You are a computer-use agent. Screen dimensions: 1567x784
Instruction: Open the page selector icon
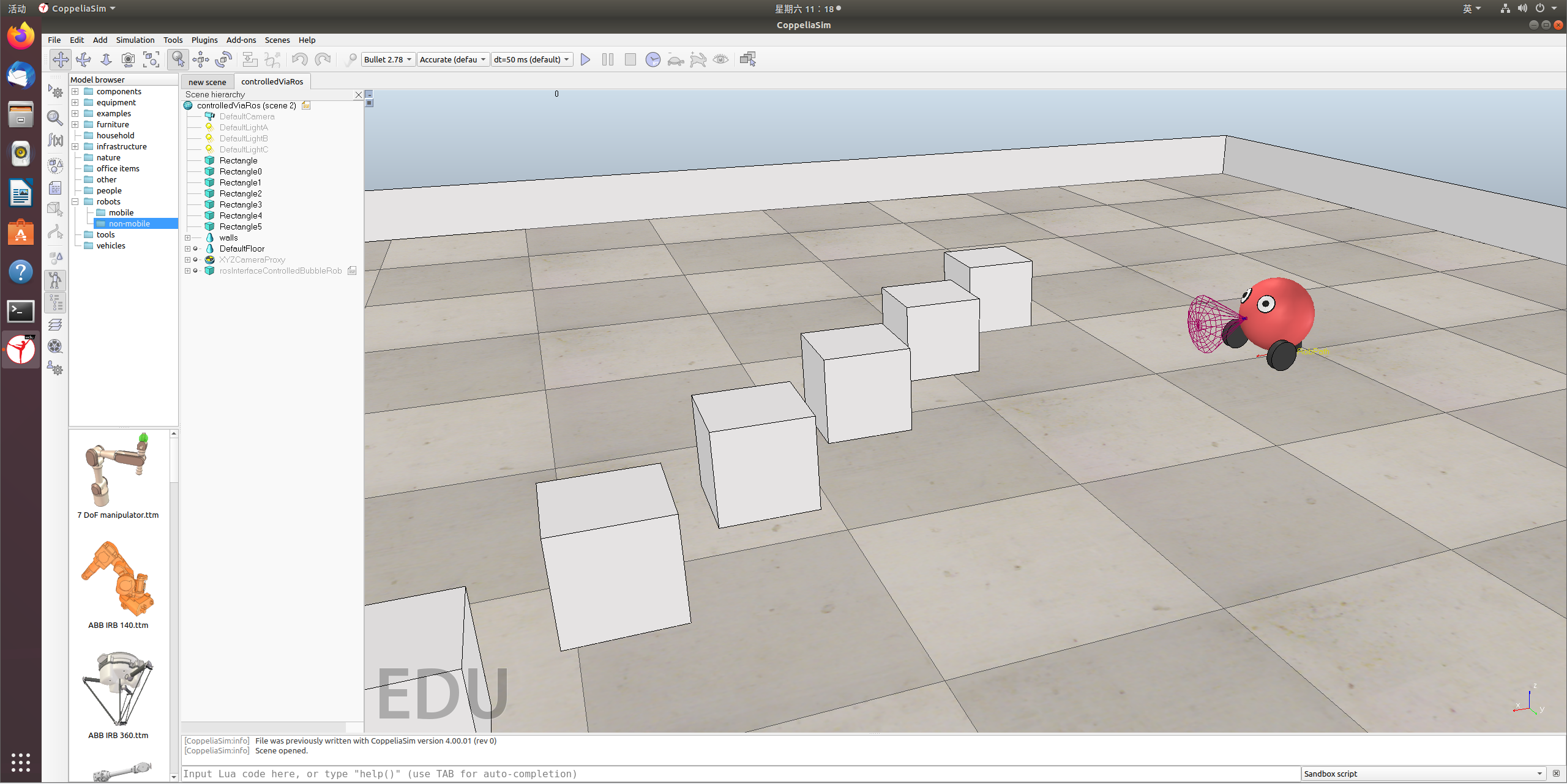[748, 59]
